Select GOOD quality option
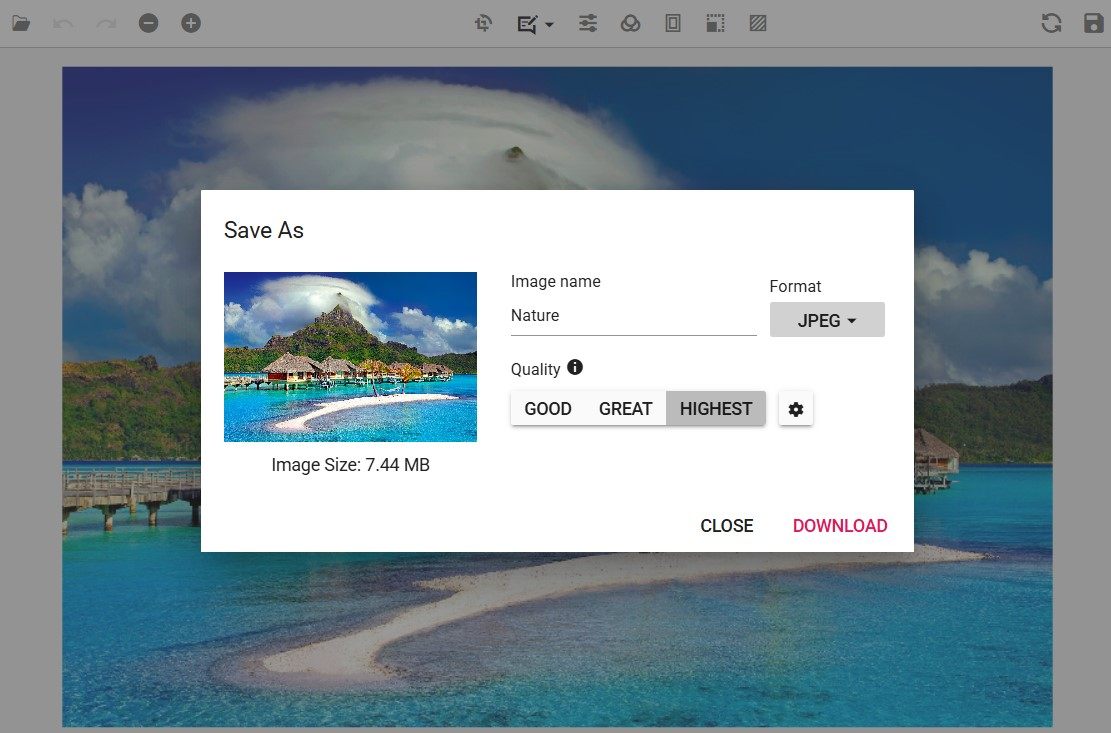Viewport: 1111px width, 733px height. (x=548, y=408)
